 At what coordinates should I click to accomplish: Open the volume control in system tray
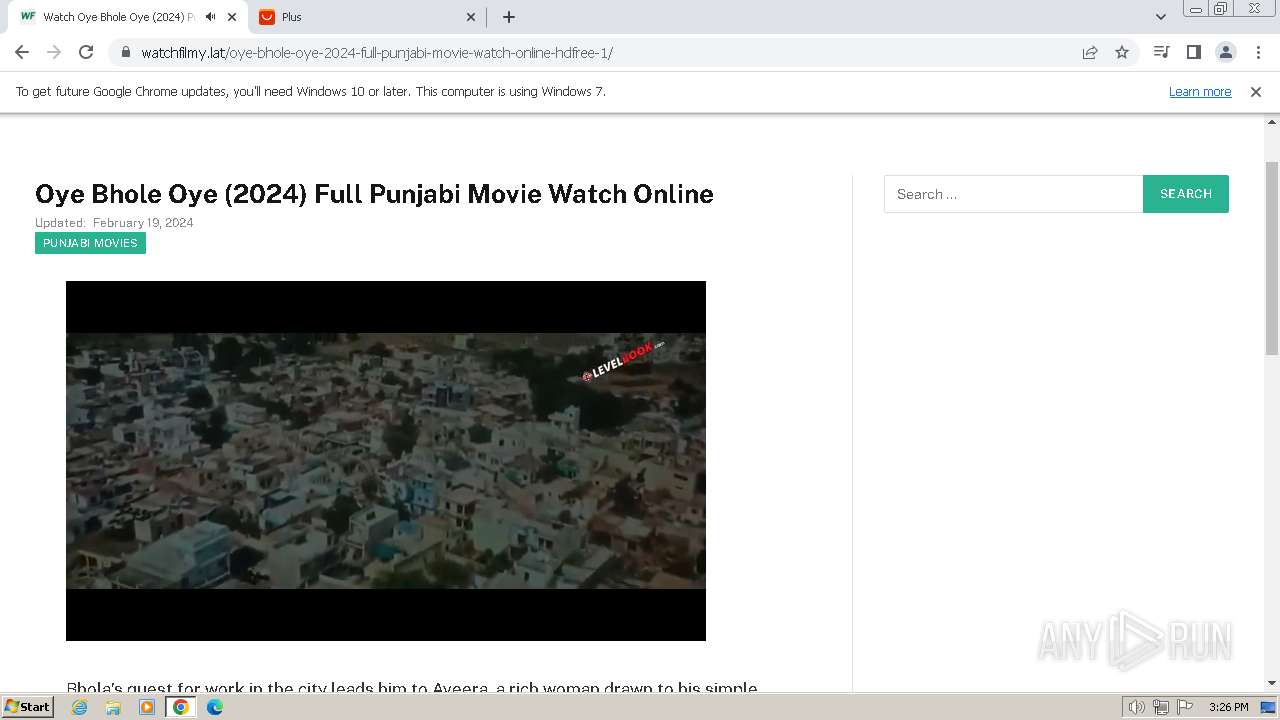[x=1137, y=707]
